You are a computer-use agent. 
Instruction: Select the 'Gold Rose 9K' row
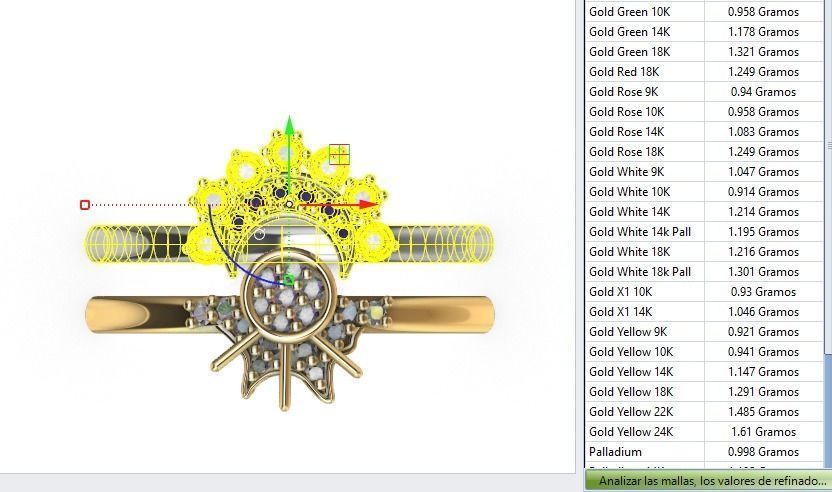704,92
